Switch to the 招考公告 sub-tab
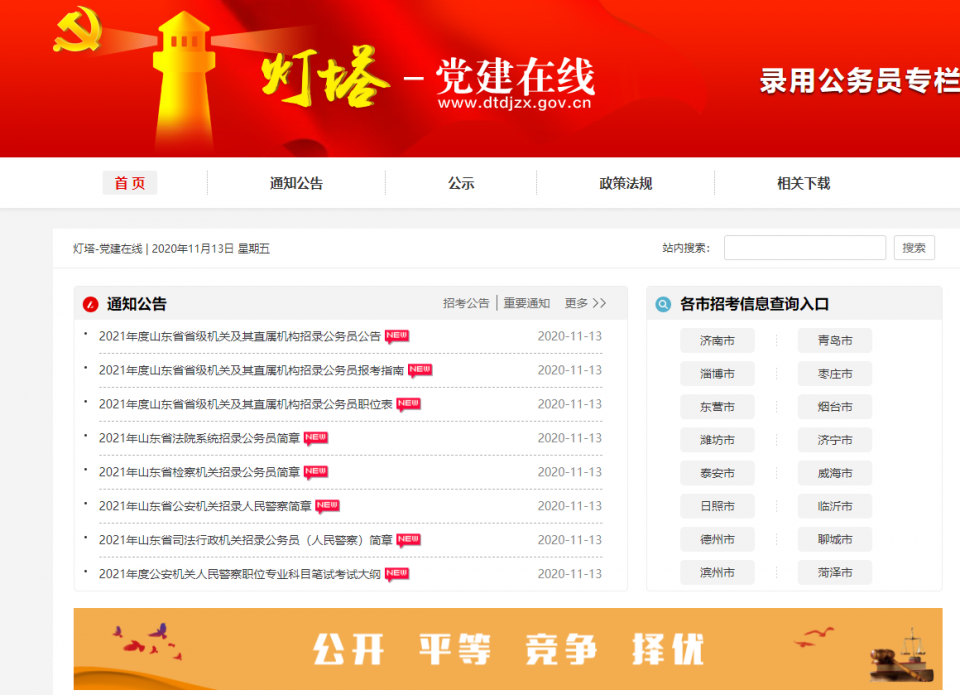This screenshot has width=960, height=695. pyautogui.click(x=467, y=303)
